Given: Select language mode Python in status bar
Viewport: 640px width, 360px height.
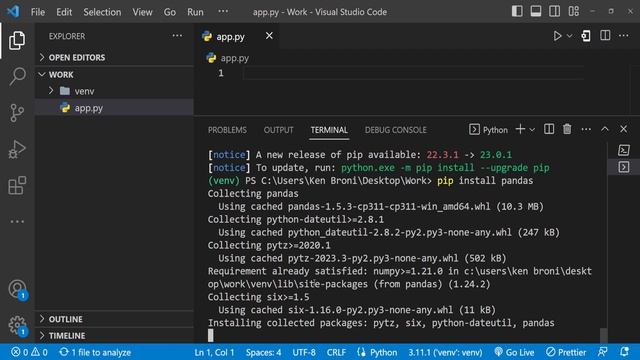Looking at the screenshot, I should pos(377,352).
